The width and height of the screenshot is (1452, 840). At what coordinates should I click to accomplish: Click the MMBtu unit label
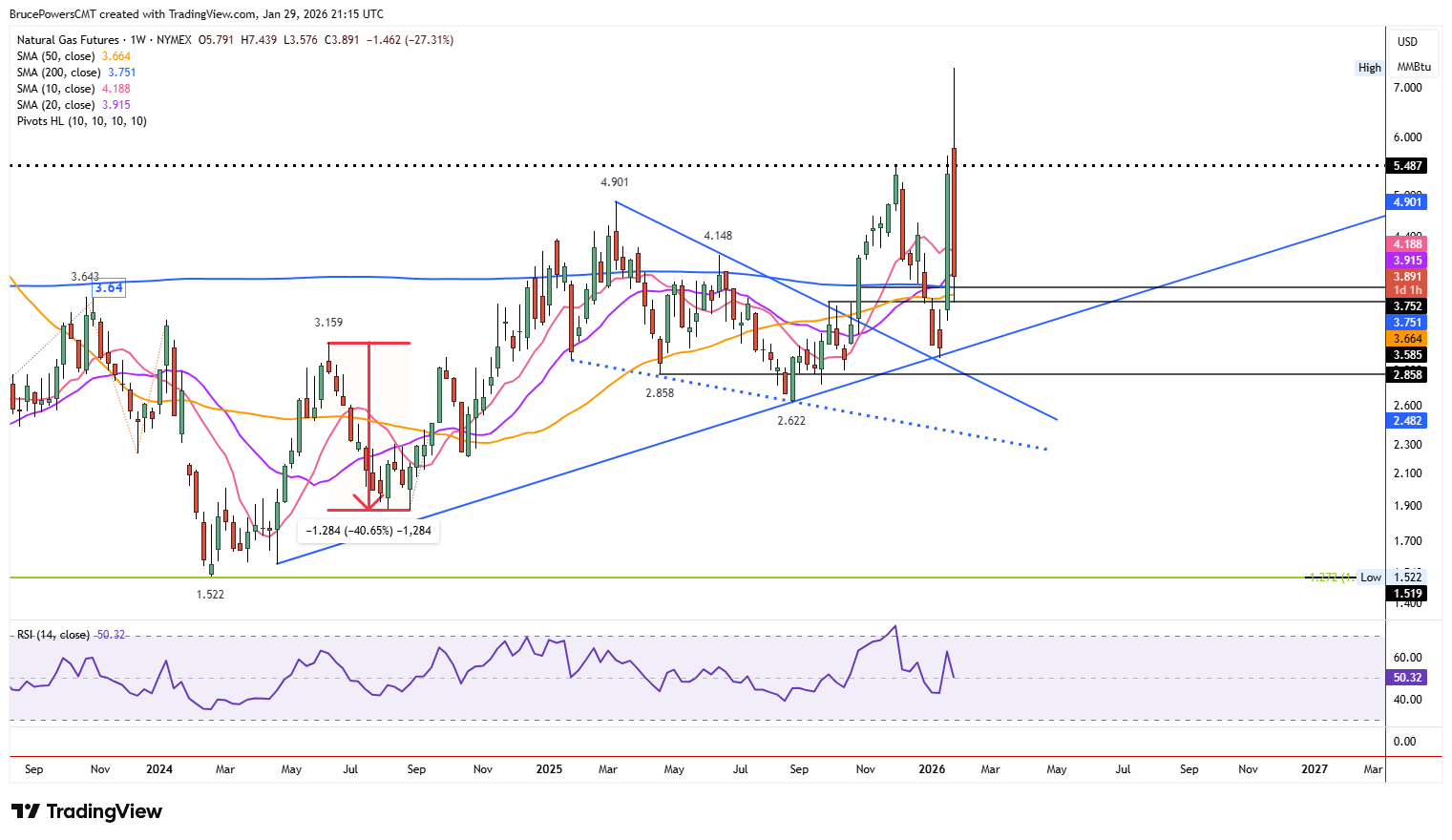click(1414, 67)
